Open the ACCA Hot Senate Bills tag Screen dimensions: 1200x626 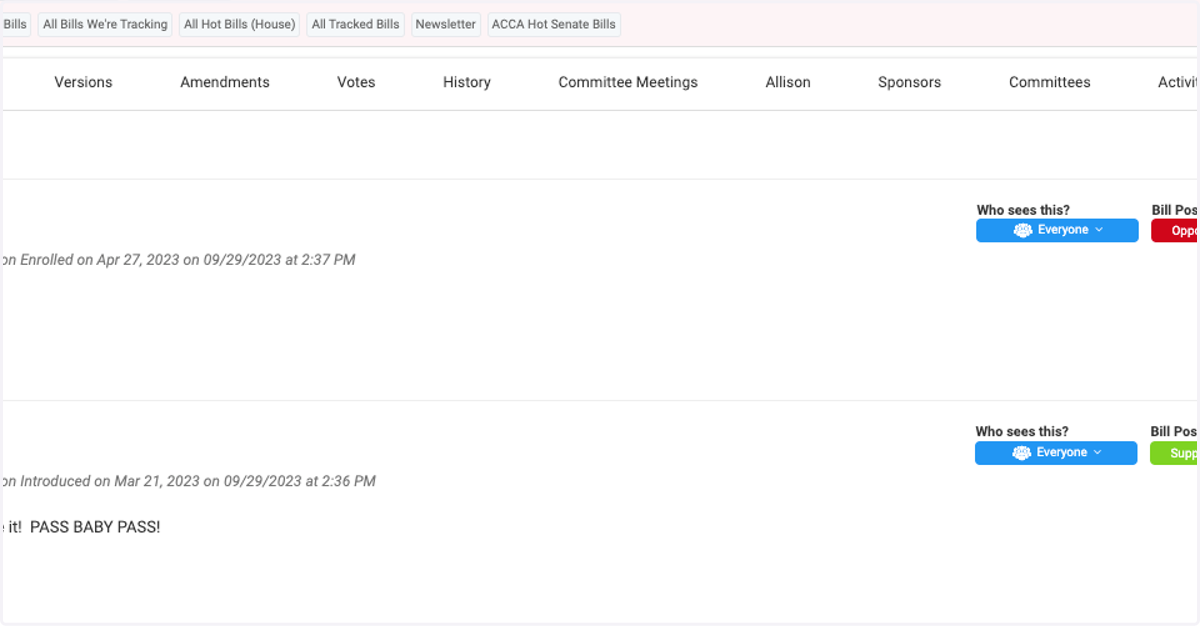pos(554,24)
